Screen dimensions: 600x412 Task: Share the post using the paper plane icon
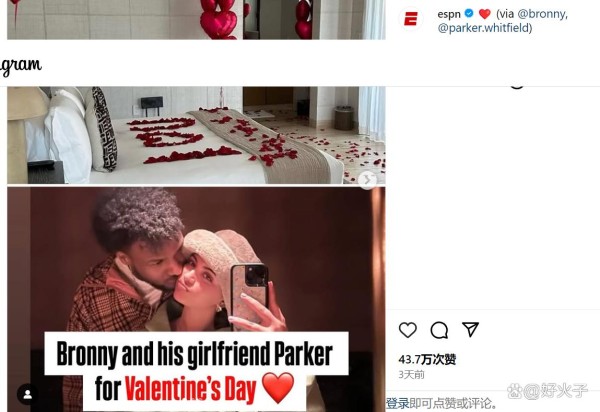pyautogui.click(x=470, y=329)
